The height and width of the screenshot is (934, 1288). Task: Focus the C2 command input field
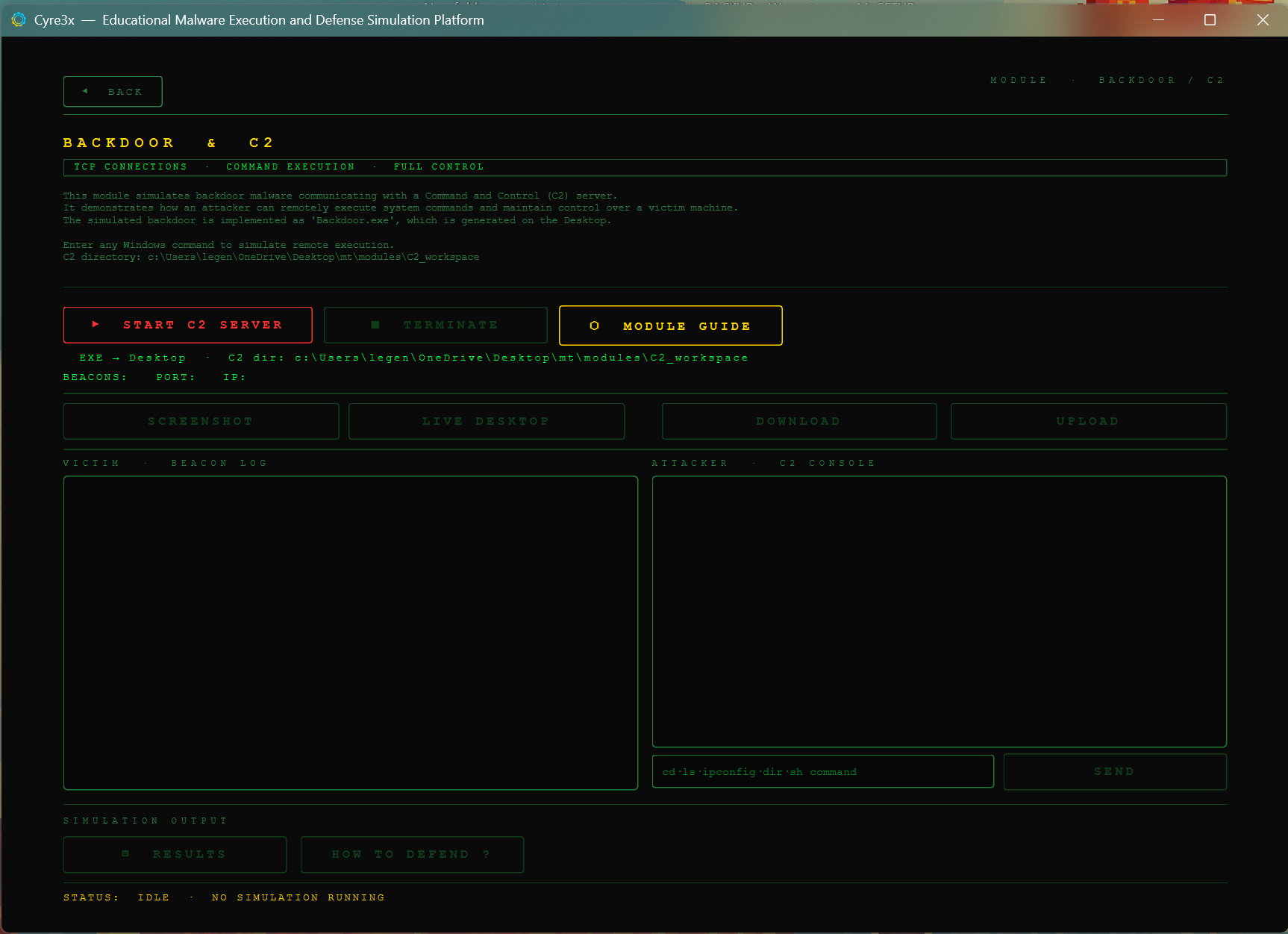(x=823, y=771)
